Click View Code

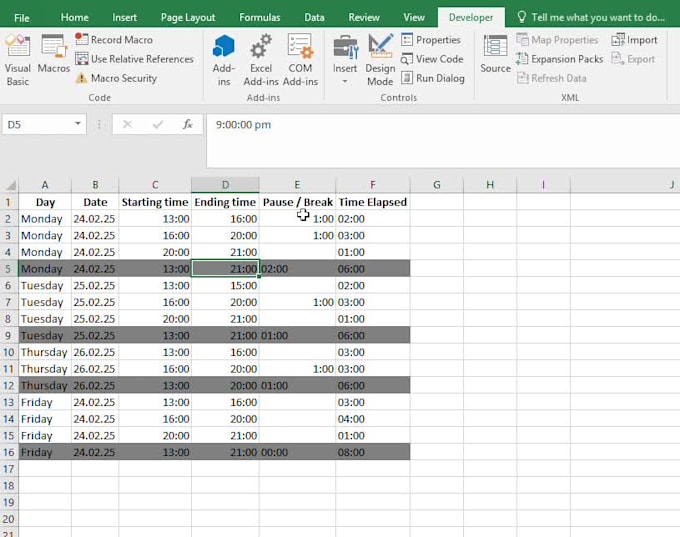tap(432, 59)
